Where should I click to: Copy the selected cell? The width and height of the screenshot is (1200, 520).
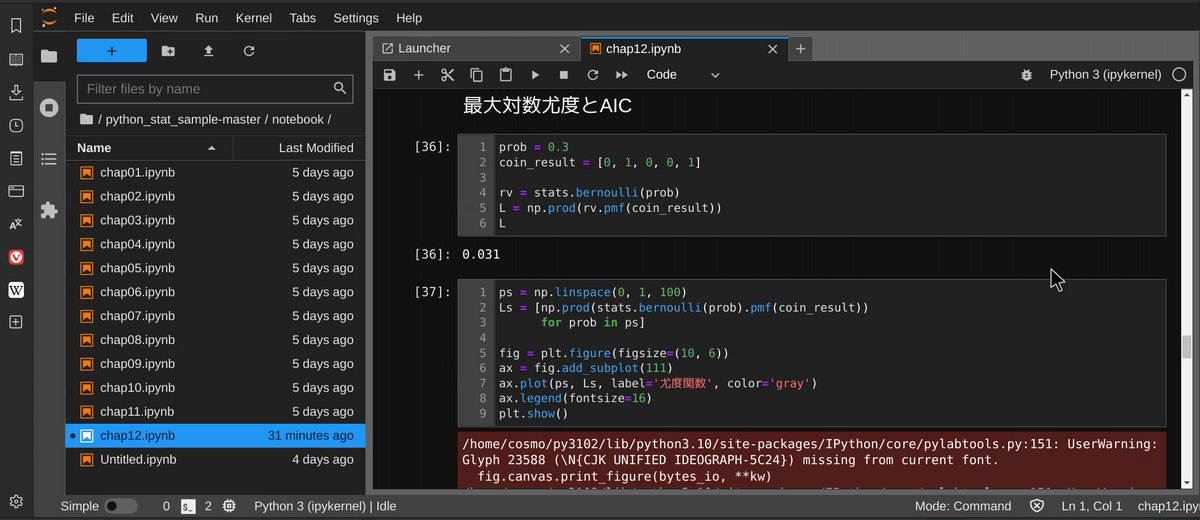tap(477, 75)
